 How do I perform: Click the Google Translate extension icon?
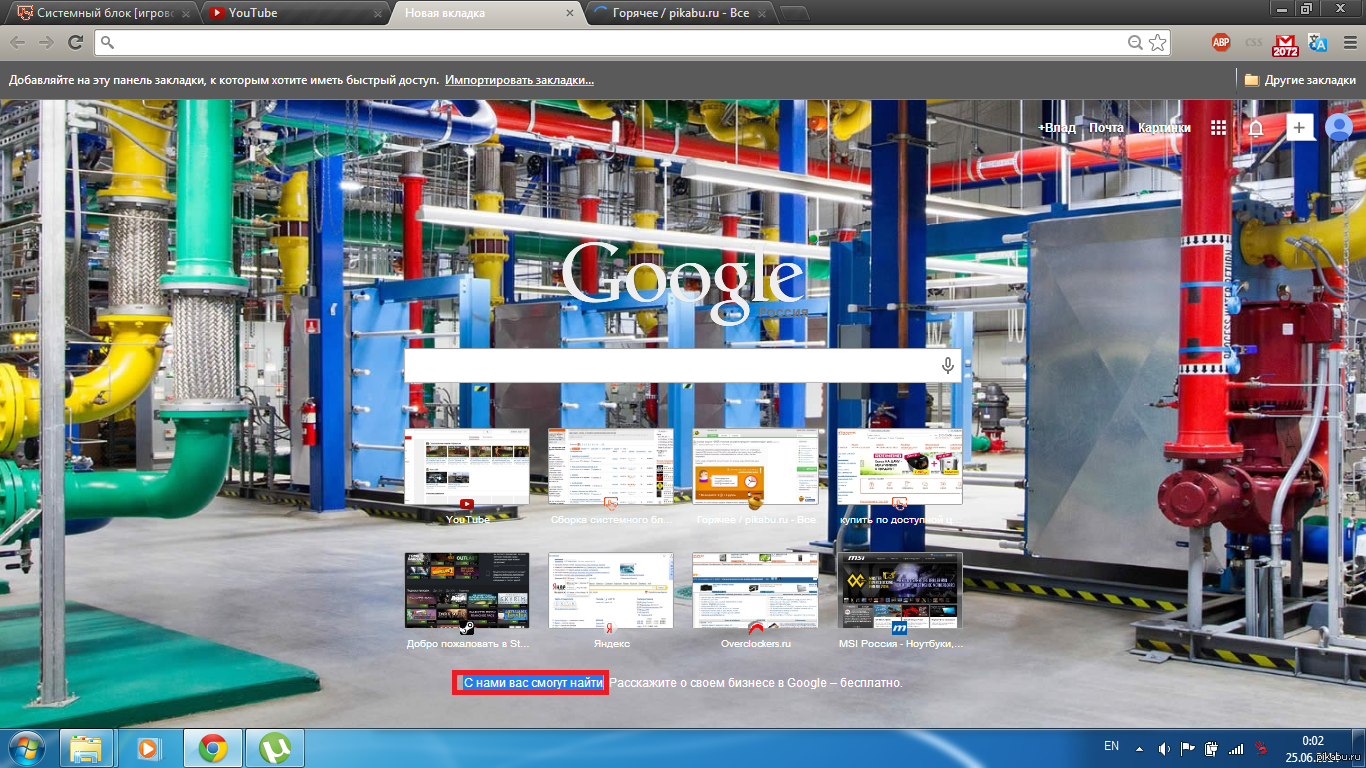coord(1317,42)
